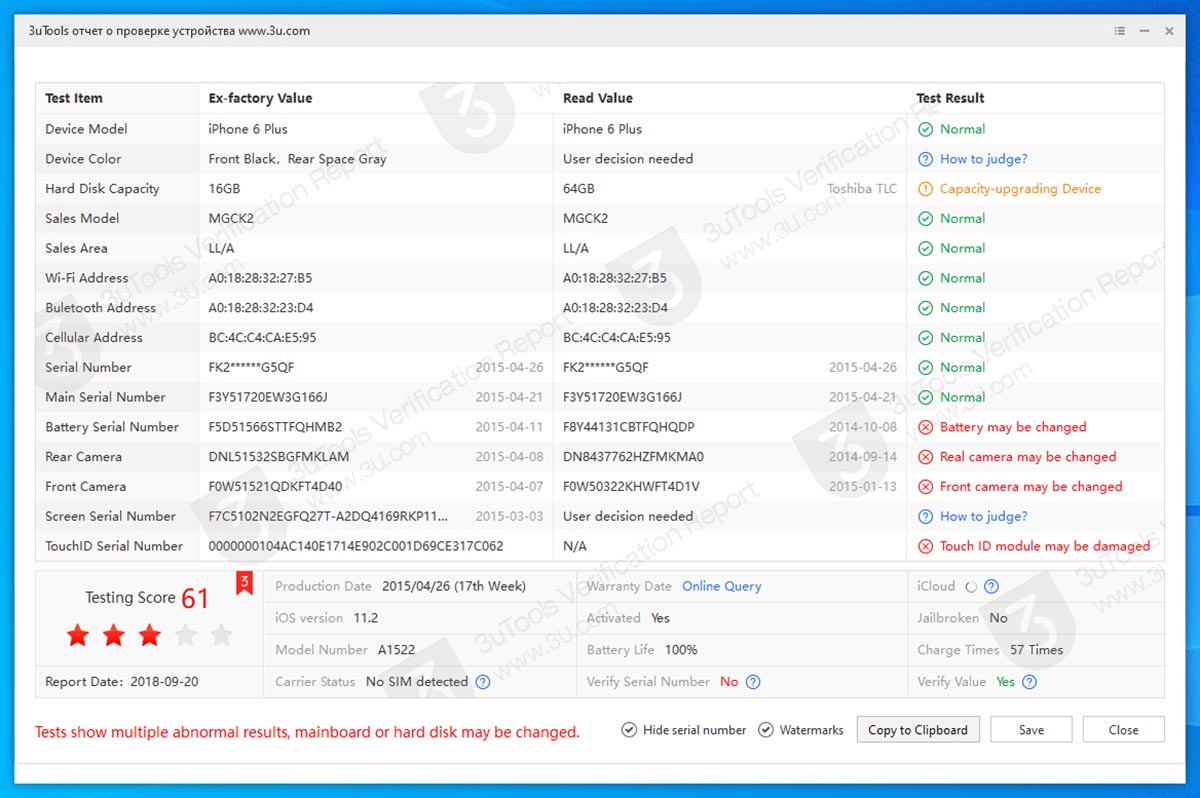Click the help icon next to Verify Serial Number
Screen dimensions: 1200x798
(754, 682)
